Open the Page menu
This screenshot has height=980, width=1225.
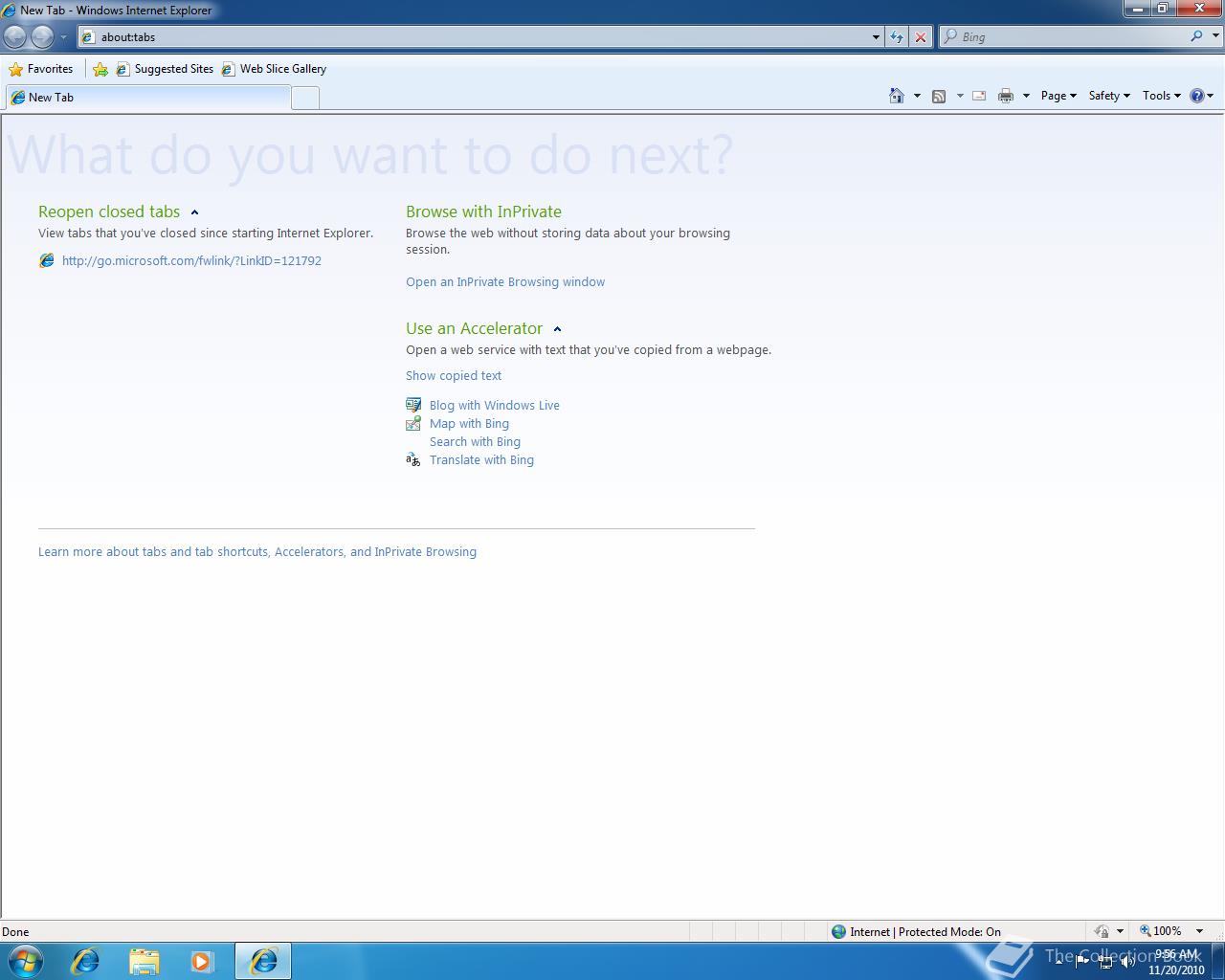click(x=1058, y=96)
